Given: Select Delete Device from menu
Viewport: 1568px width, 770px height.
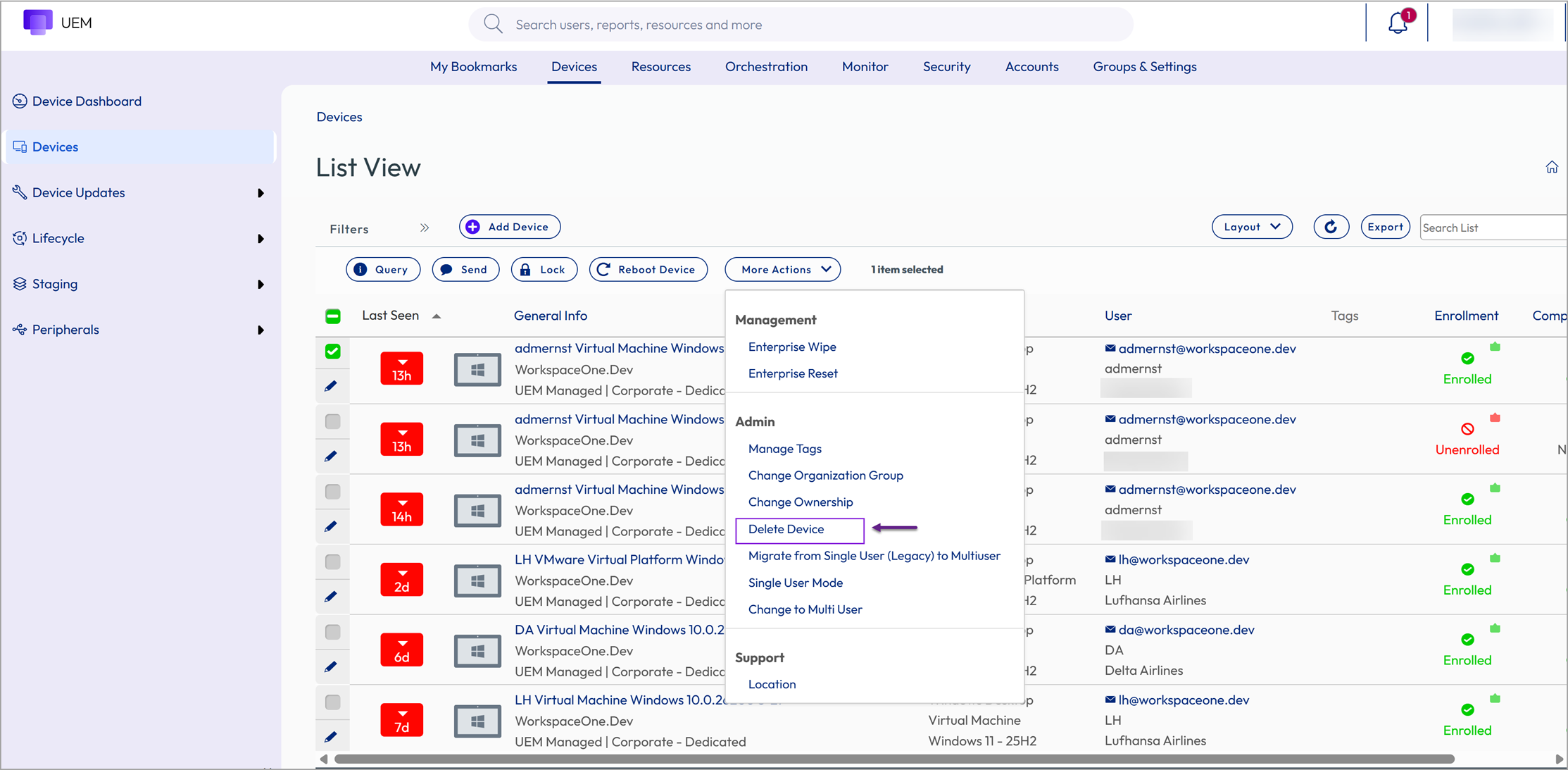Looking at the screenshot, I should point(786,529).
